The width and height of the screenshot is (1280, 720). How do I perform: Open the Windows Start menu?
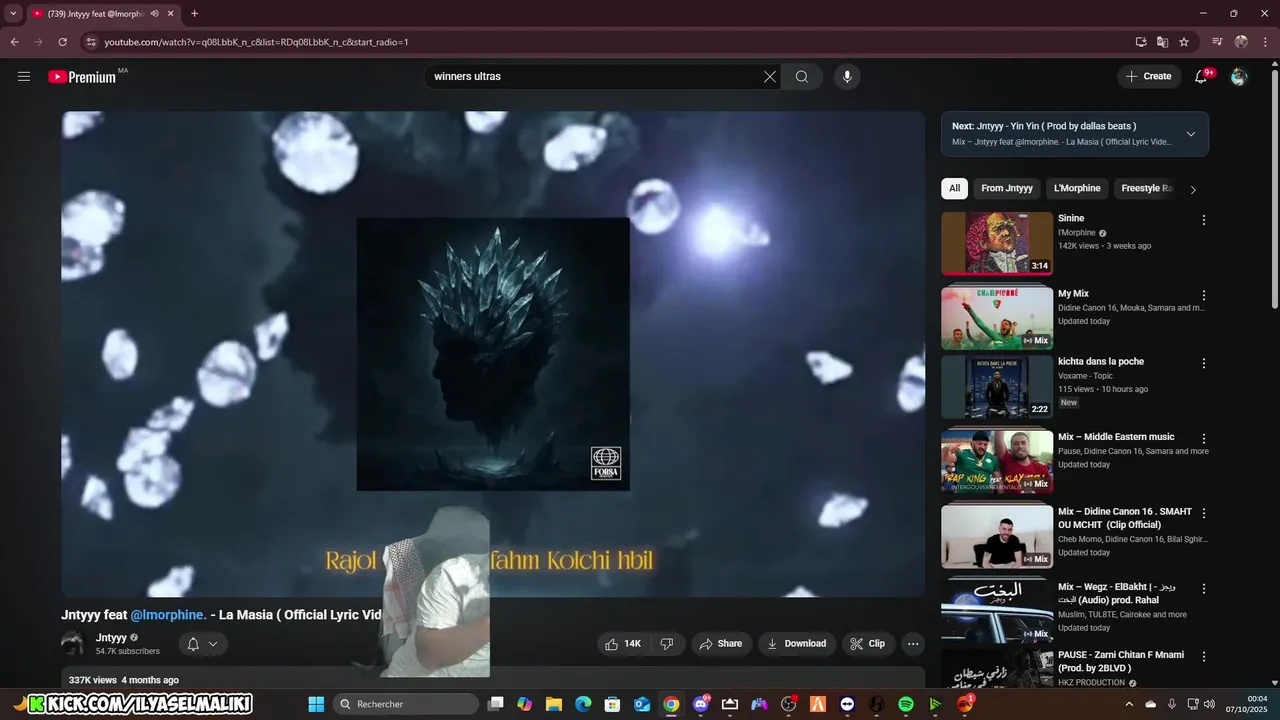(x=316, y=704)
